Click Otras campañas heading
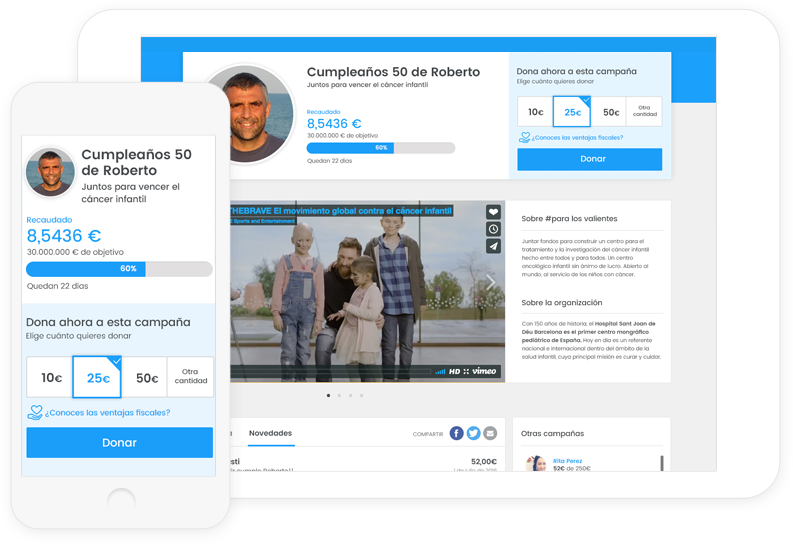The width and height of the screenshot is (793, 544). tap(552, 433)
